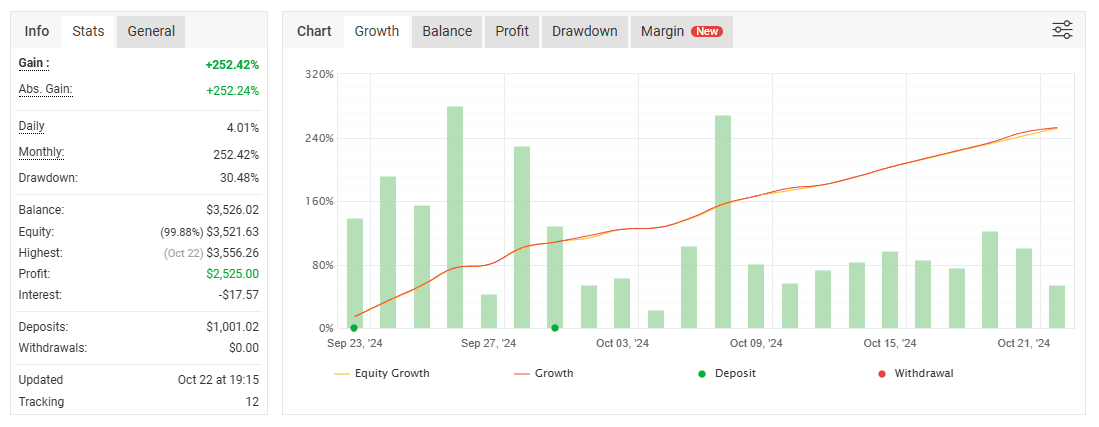The height and width of the screenshot is (427, 1099).
Task: Click the Updated time Oct 22 at 19:15
Action: 219,380
